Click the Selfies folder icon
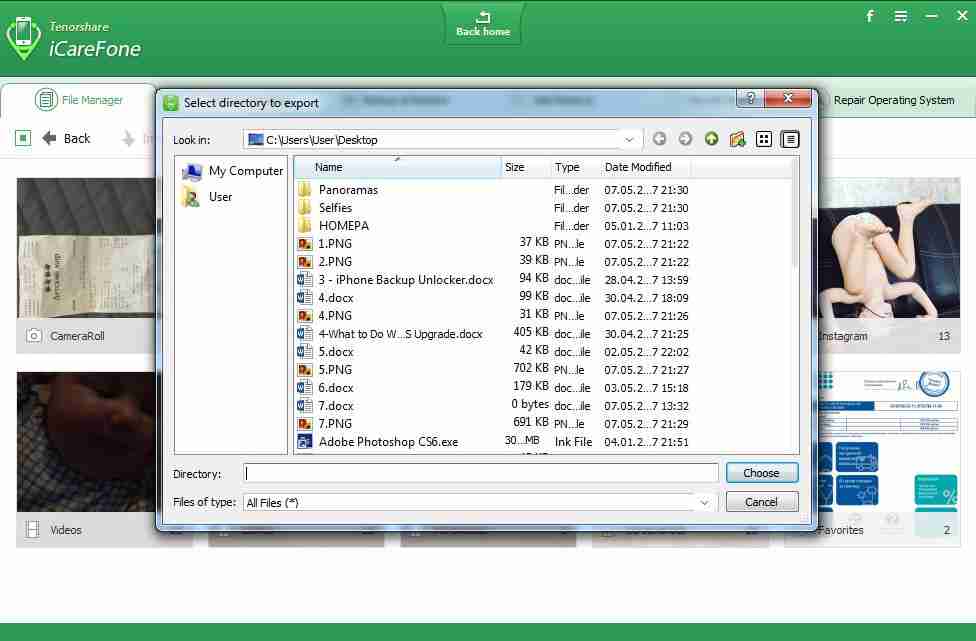Viewport: 976px width, 641px height. [x=304, y=207]
